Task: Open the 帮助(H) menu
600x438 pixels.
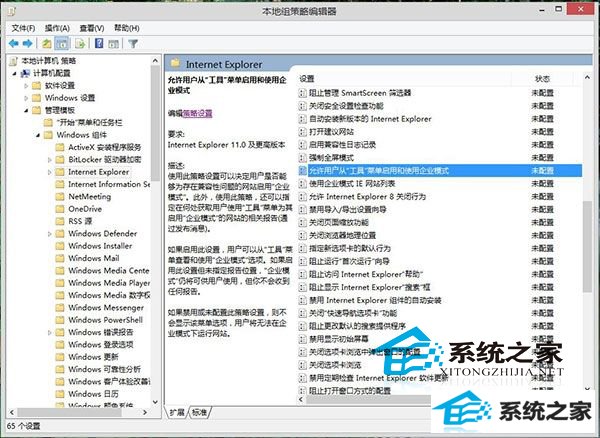Action: pyautogui.click(x=127, y=28)
